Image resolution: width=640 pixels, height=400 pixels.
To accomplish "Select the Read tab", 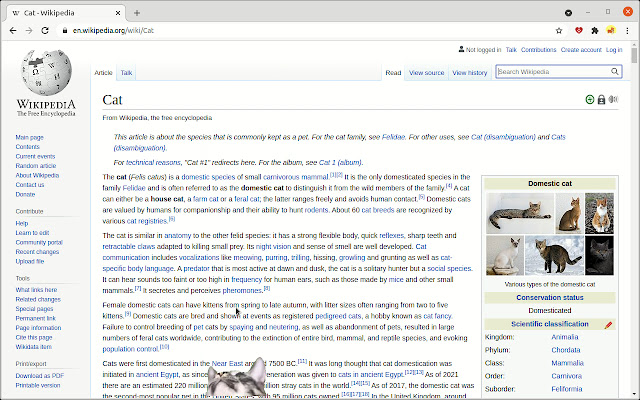I will (x=393, y=73).
